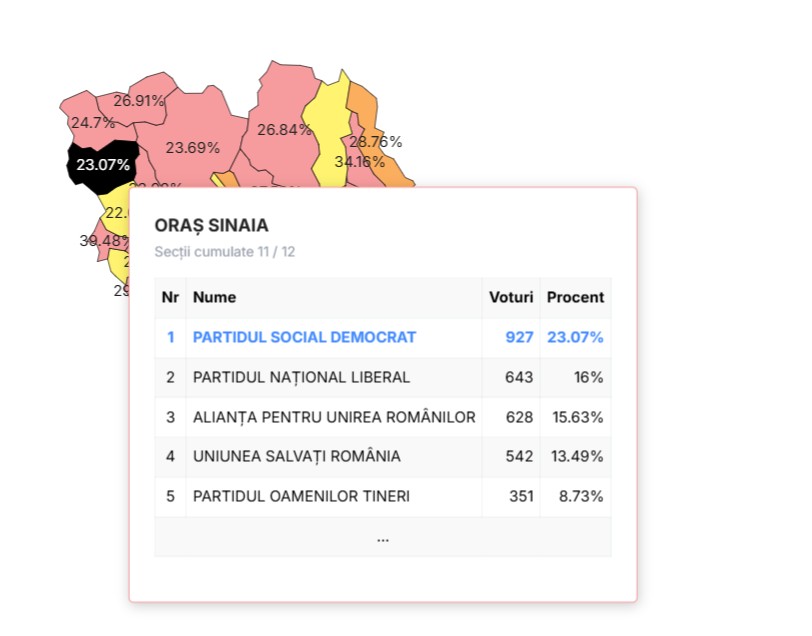The width and height of the screenshot is (812, 636).
Task: Click the Voturi column header
Action: [510, 297]
